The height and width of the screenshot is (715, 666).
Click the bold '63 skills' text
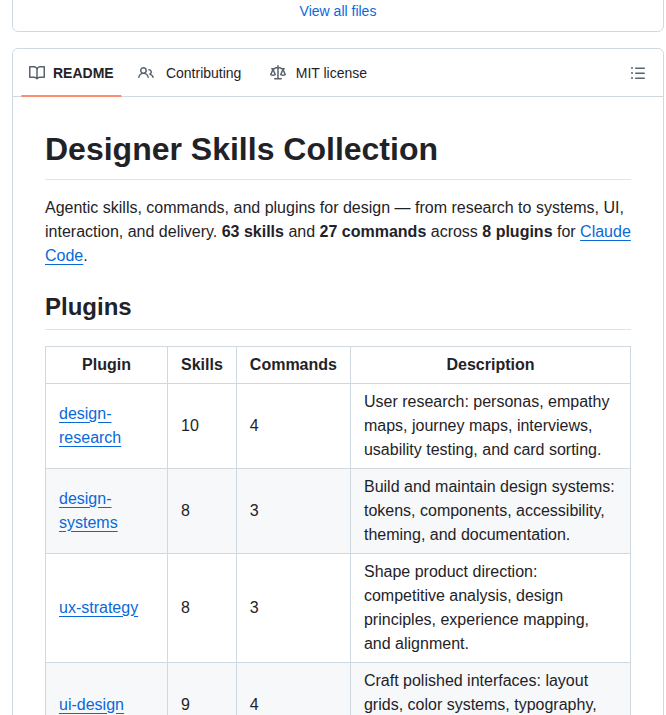253,232
